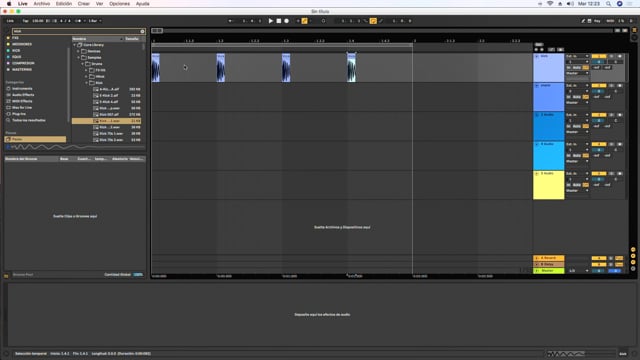Screen dimensions: 640x360
Task: Select the first kick clip in arrangement
Action: point(156,68)
